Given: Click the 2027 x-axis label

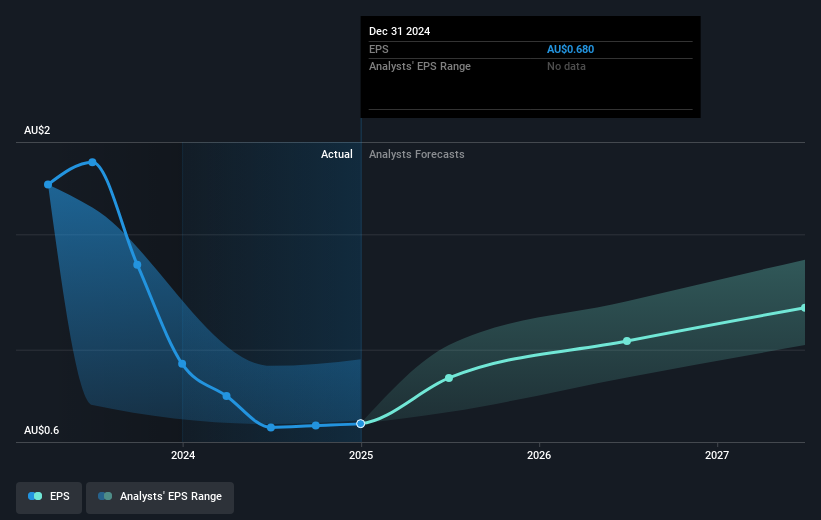Looking at the screenshot, I should click(x=716, y=455).
